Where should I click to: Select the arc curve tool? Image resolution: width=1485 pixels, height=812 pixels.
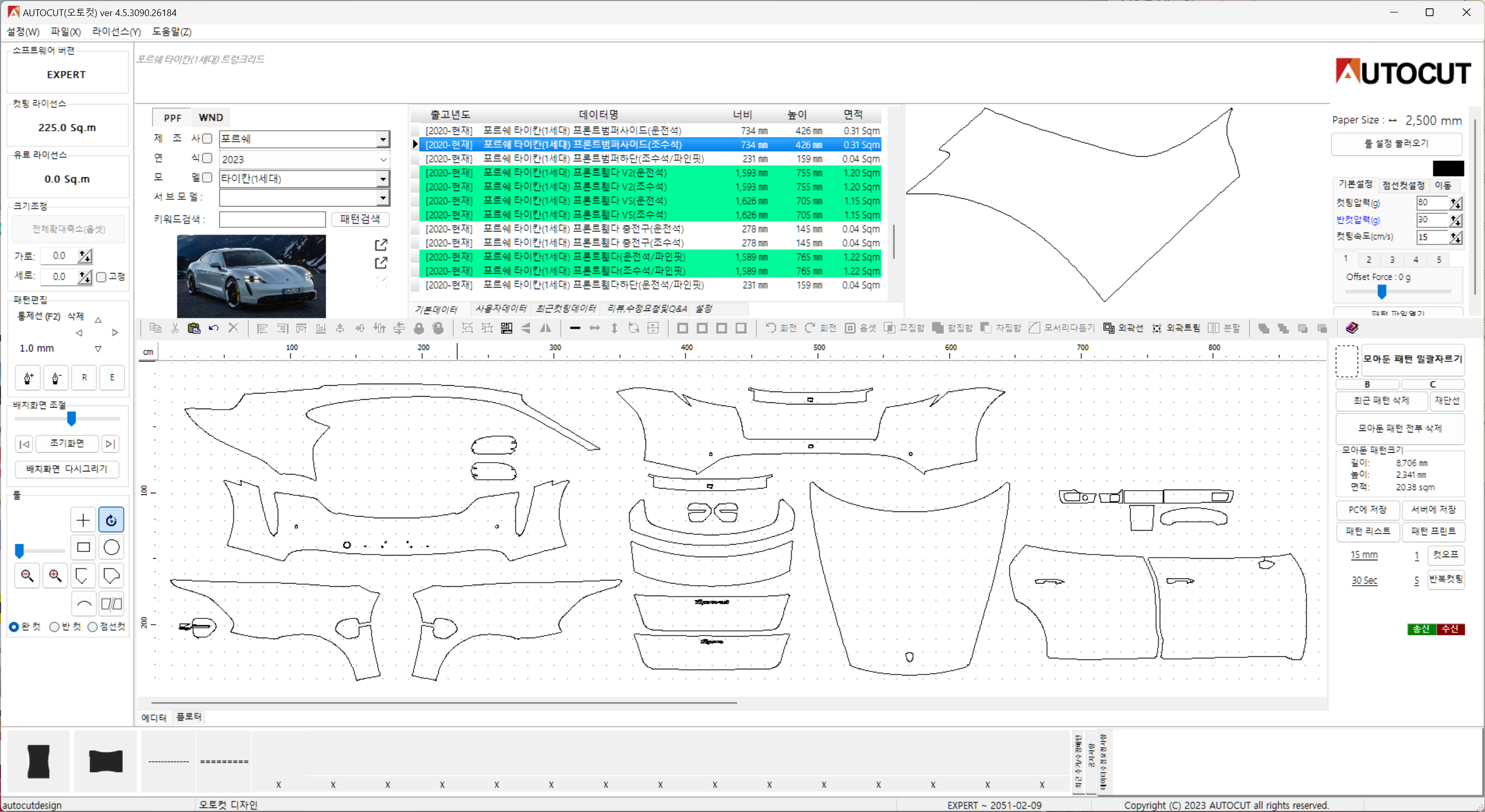click(83, 603)
